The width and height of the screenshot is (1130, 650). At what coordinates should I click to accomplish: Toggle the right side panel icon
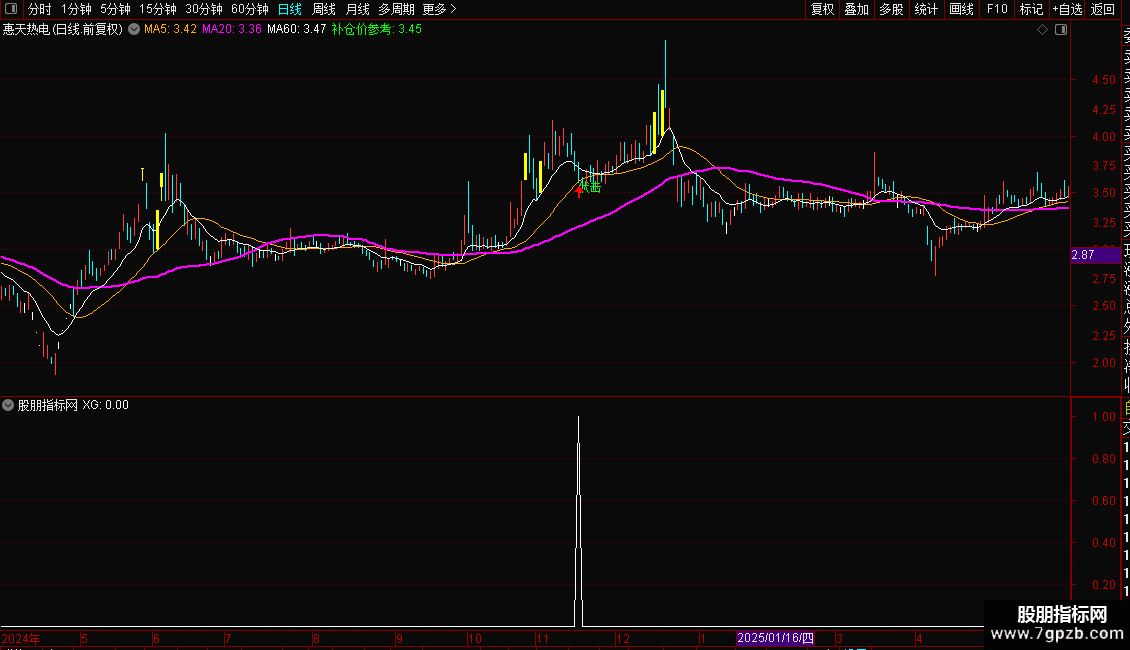[1061, 30]
